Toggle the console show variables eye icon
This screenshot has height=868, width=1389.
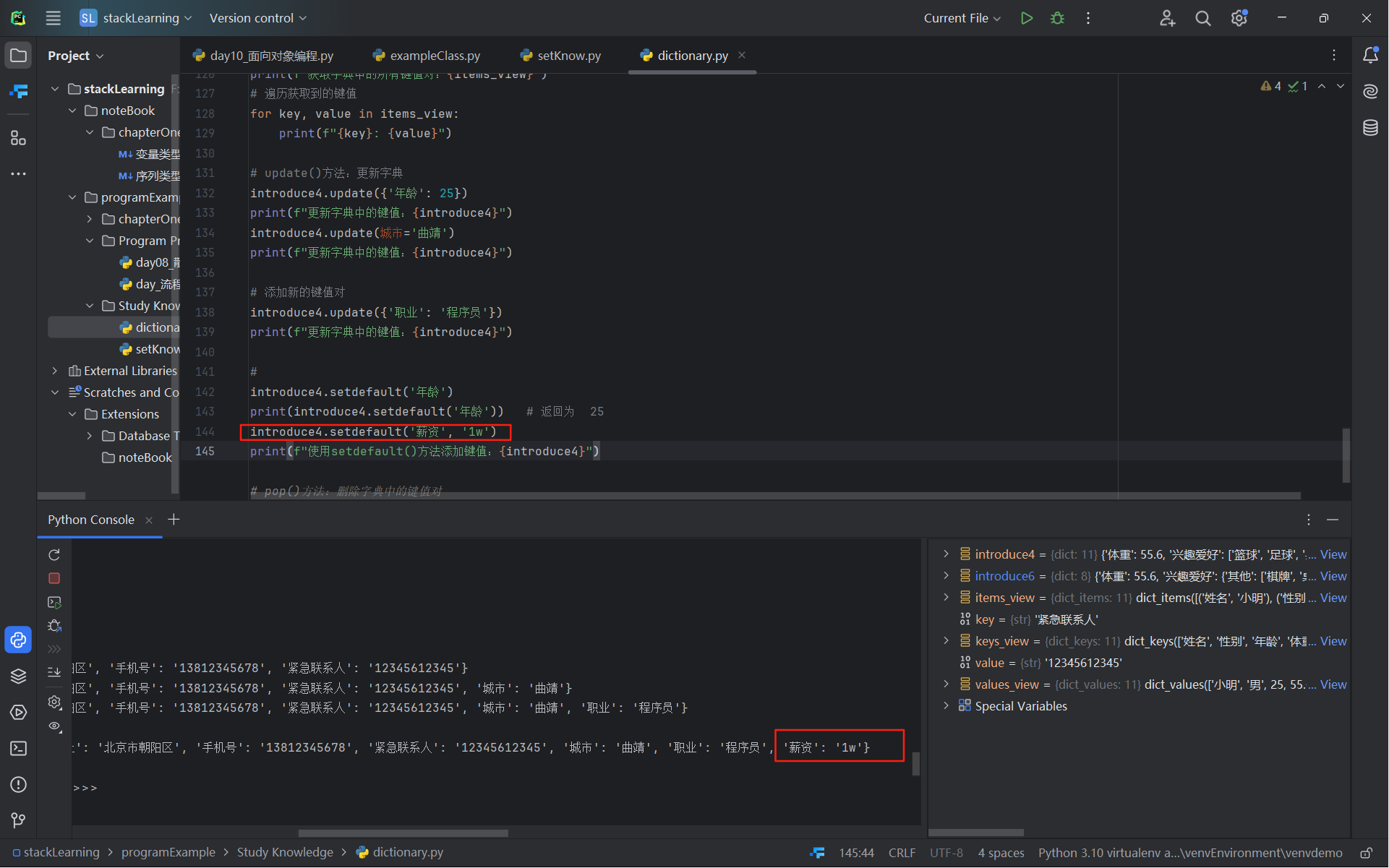[54, 726]
